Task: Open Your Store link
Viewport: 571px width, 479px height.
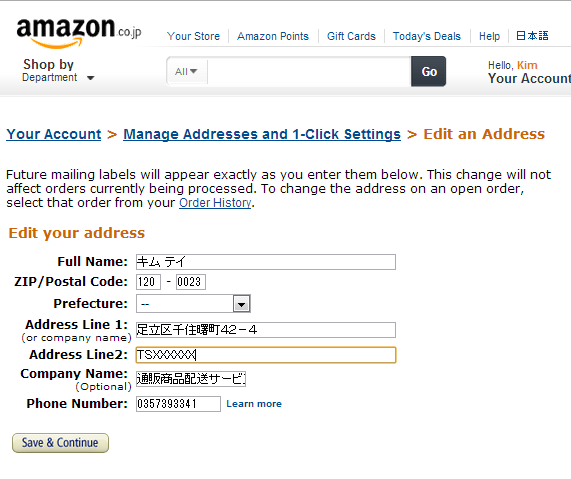Action: tap(193, 36)
